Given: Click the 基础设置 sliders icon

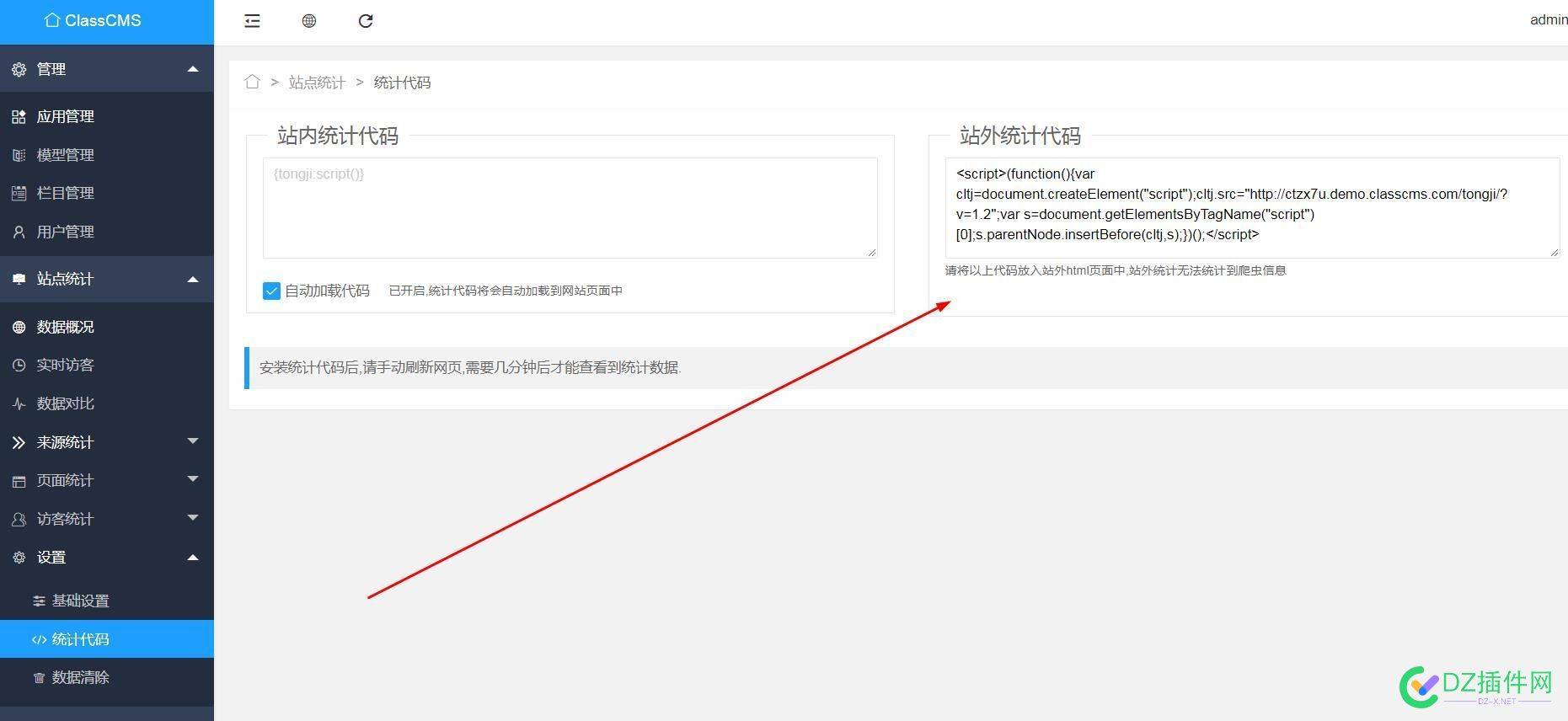Looking at the screenshot, I should coord(39,601).
